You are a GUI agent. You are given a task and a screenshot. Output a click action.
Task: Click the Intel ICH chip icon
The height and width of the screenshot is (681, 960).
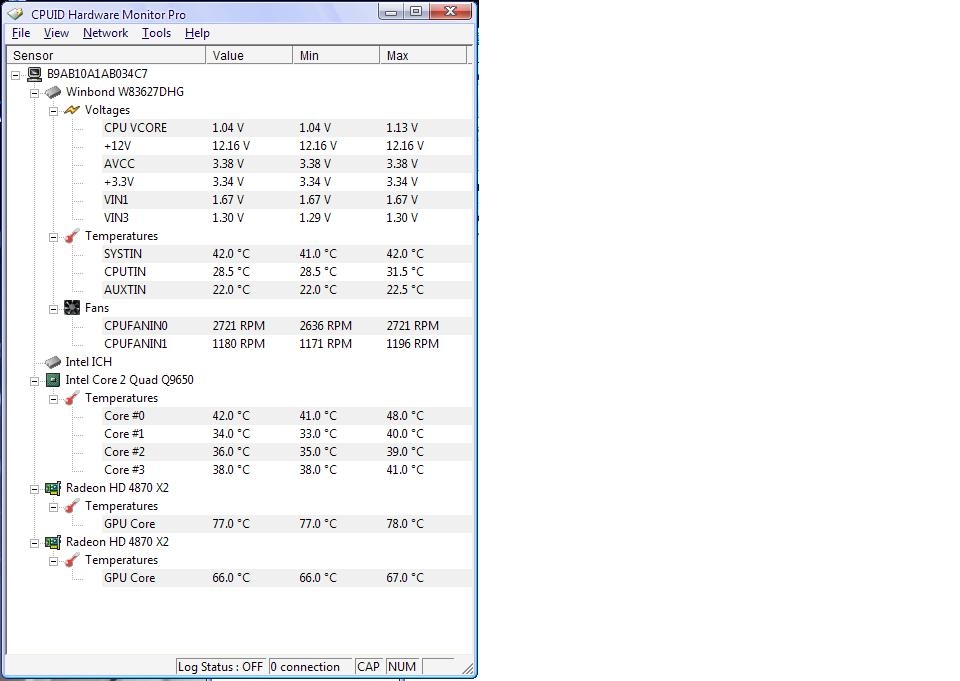[x=53, y=362]
